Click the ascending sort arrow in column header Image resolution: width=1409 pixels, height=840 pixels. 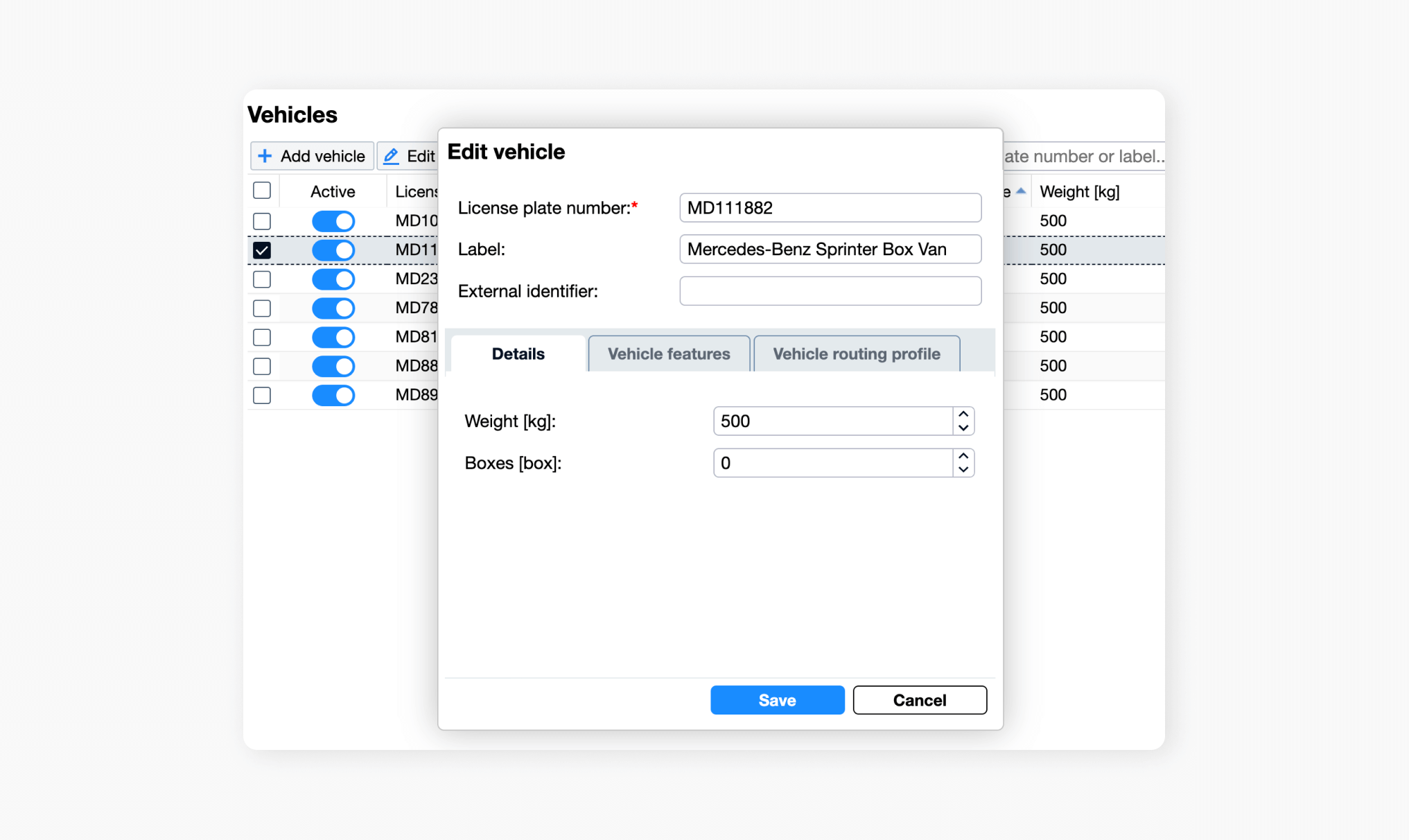[1019, 189]
